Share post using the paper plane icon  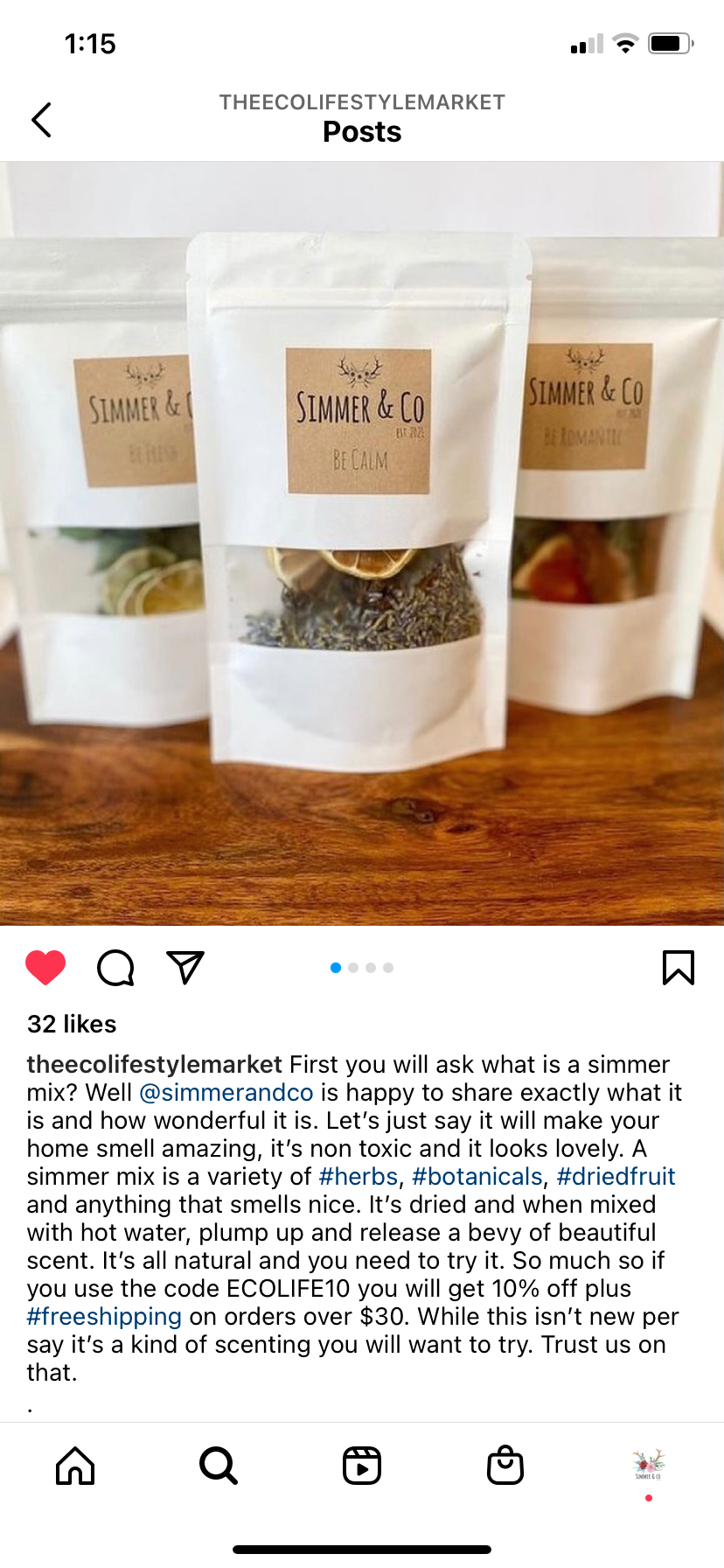(185, 968)
